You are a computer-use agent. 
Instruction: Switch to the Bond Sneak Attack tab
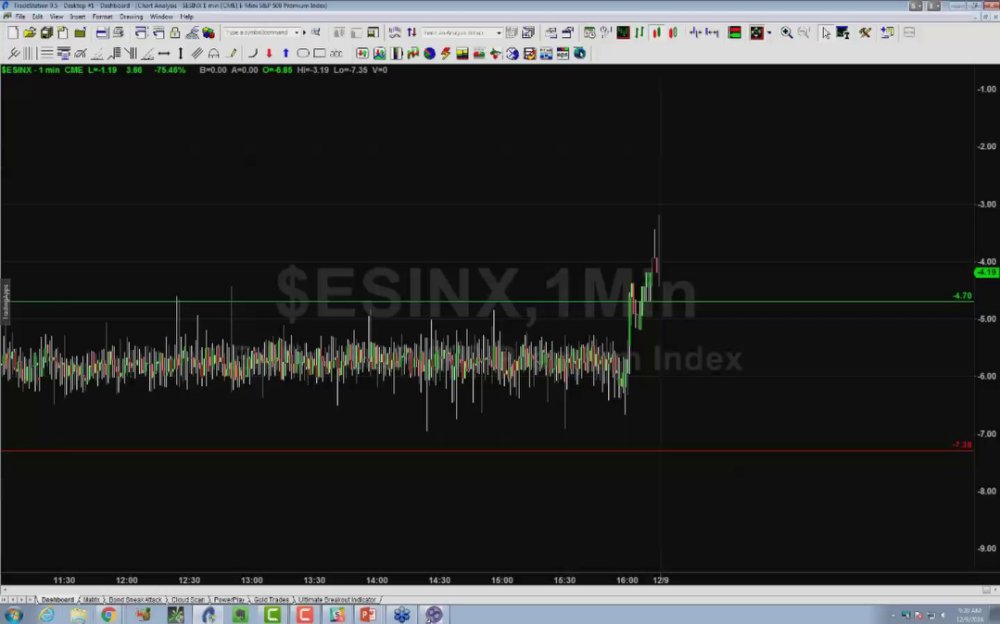pyautogui.click(x=135, y=600)
